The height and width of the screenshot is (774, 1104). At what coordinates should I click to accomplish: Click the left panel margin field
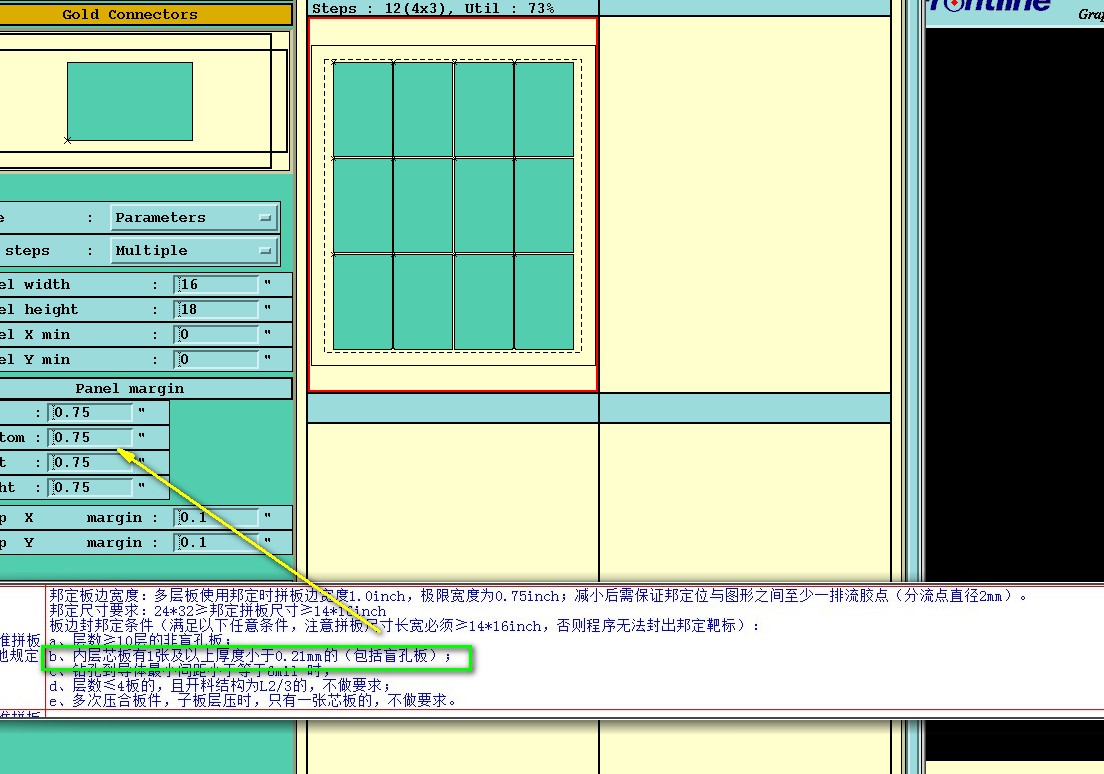pyautogui.click(x=90, y=463)
